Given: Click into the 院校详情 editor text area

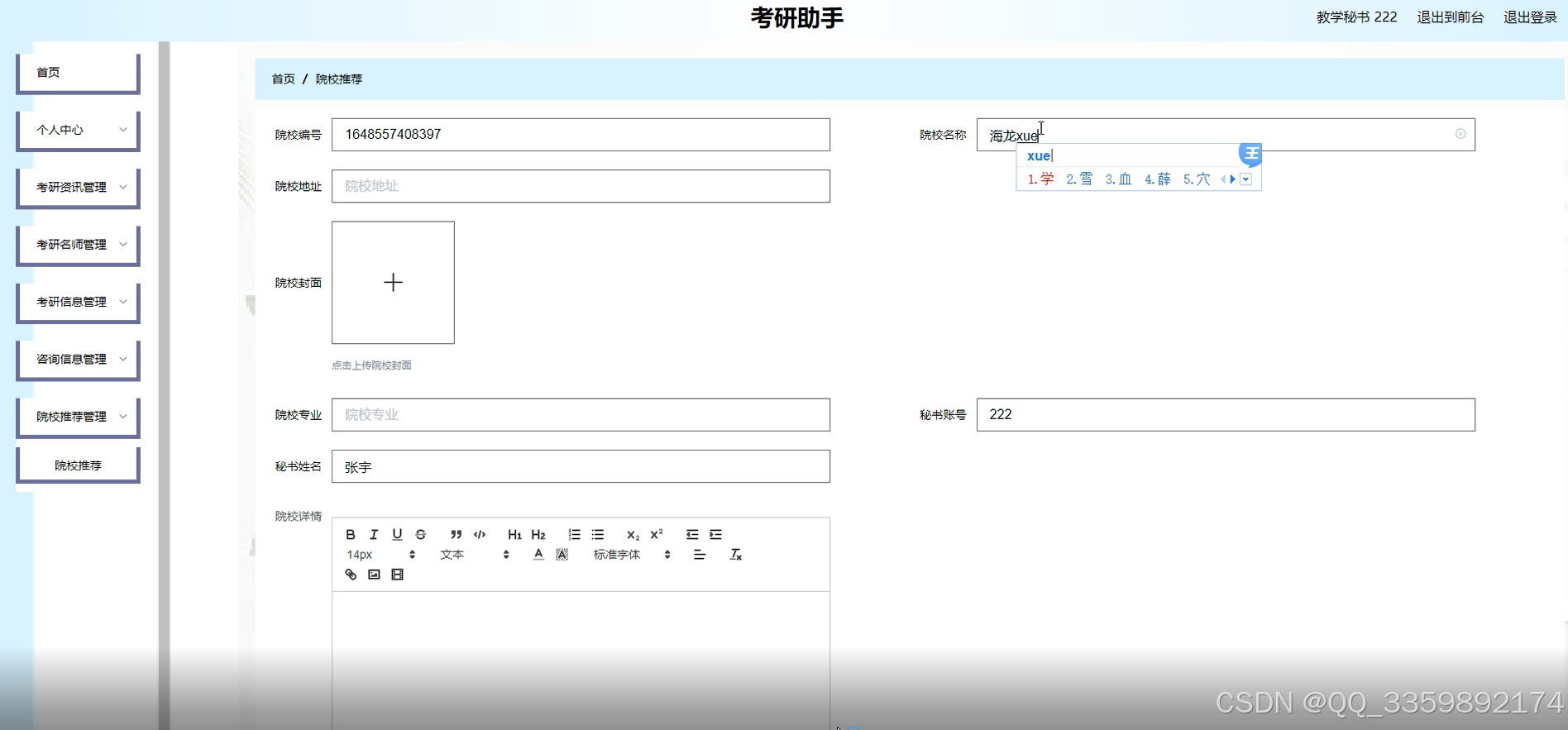Looking at the screenshot, I should click(581, 660).
